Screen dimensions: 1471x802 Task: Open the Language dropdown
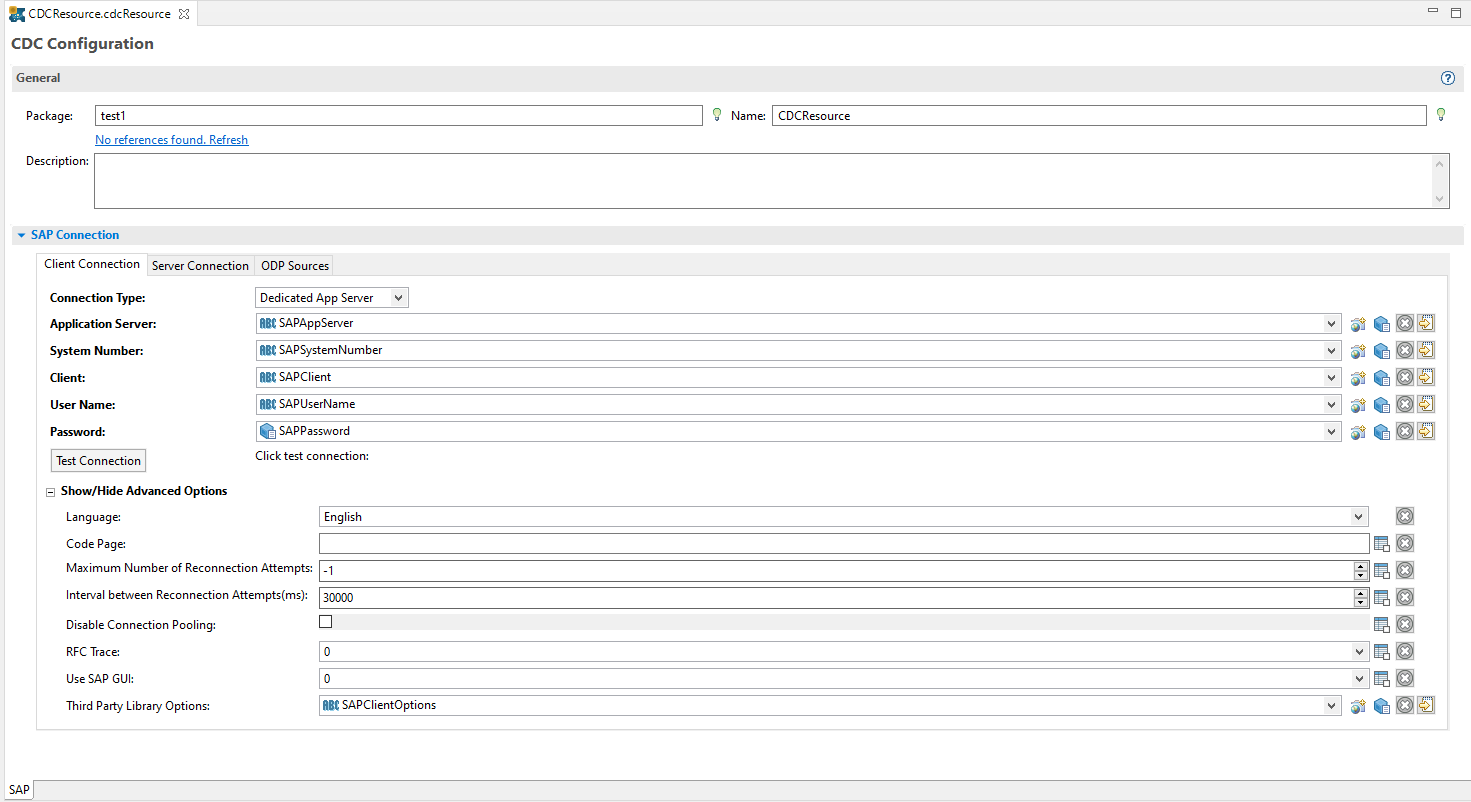click(x=1358, y=517)
